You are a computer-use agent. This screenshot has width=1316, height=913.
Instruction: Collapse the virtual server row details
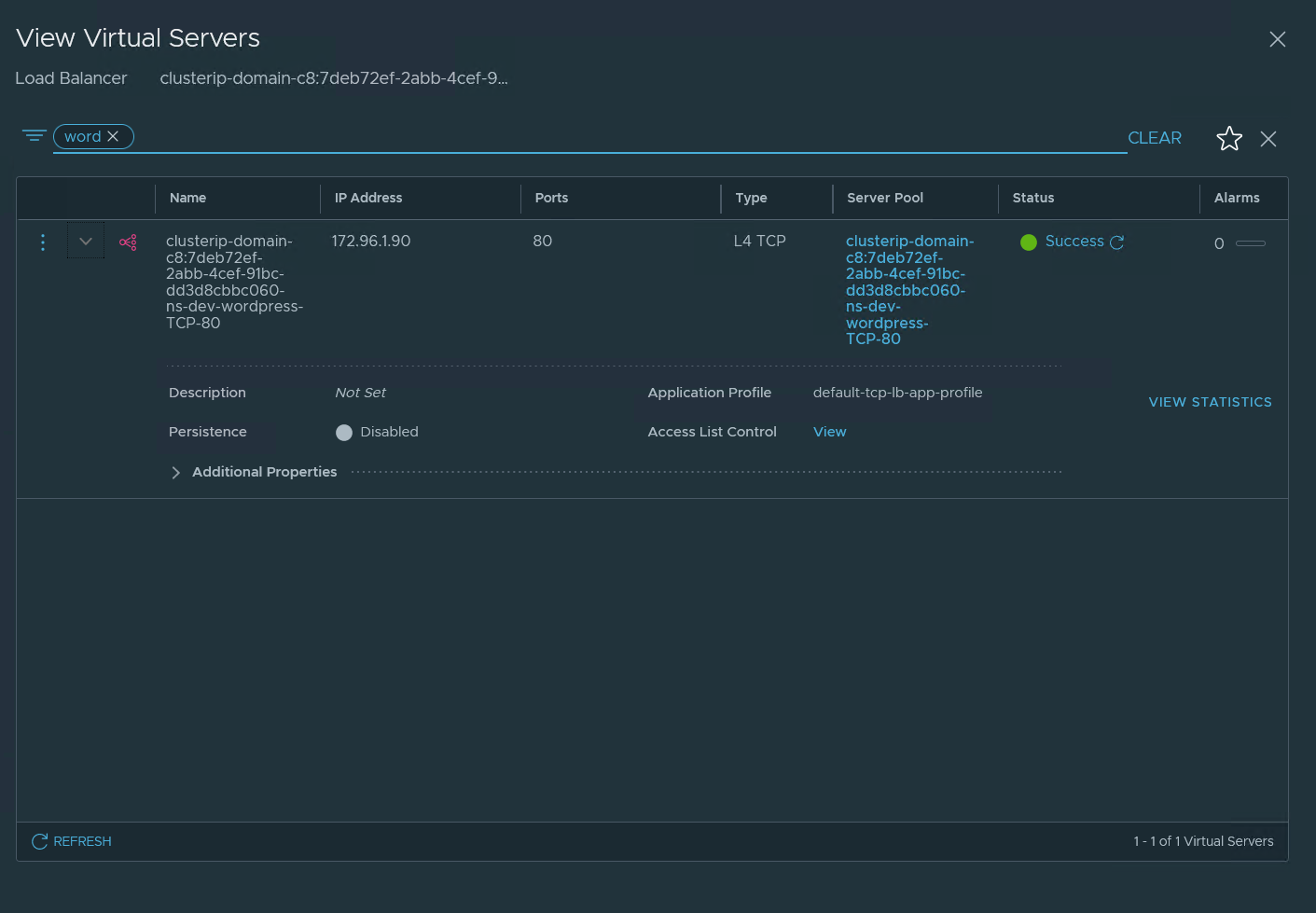click(86, 242)
